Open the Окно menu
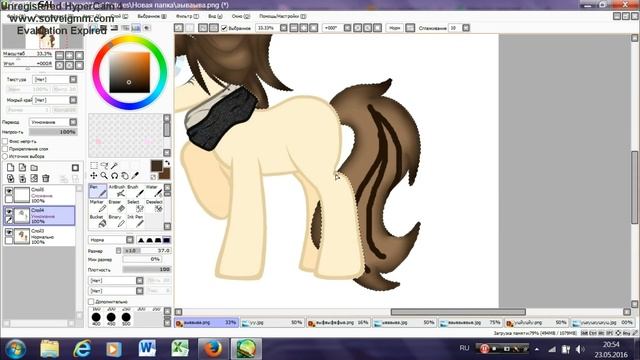The height and width of the screenshot is (360, 640). point(241,16)
